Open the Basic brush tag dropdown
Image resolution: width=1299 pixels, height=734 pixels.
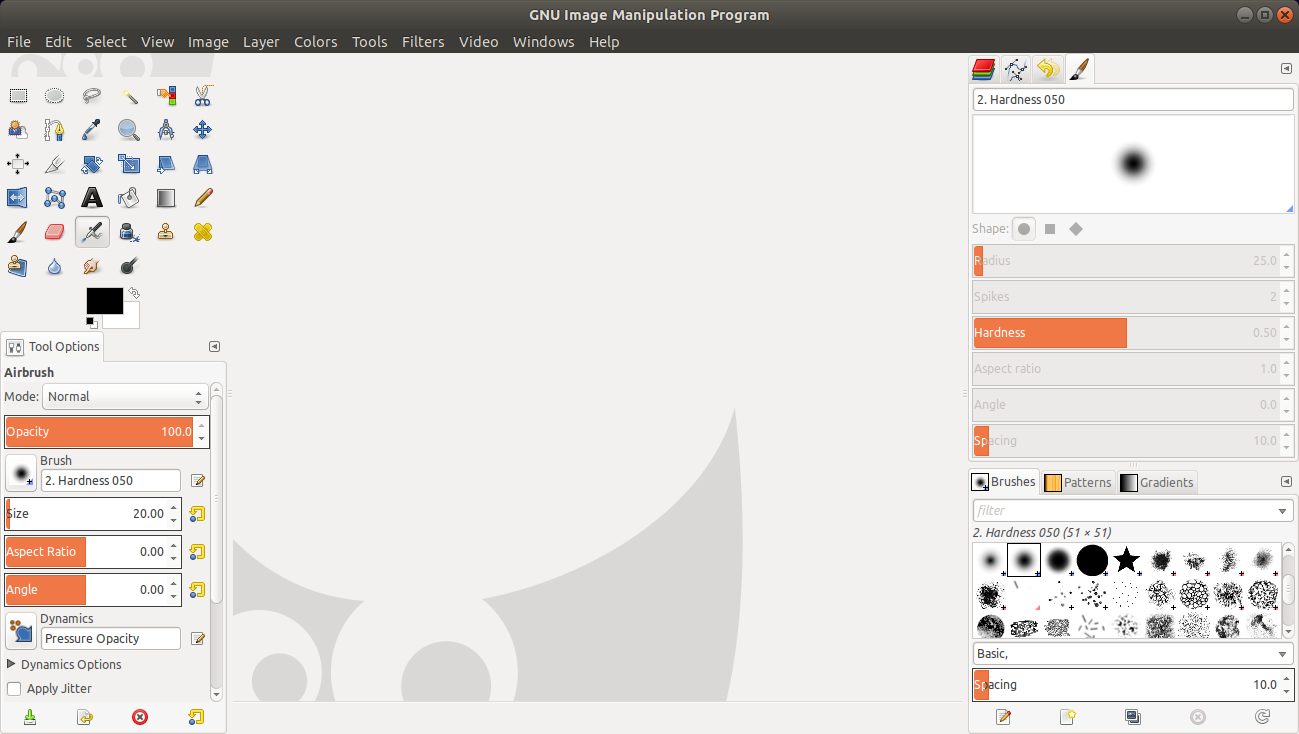tap(1132, 654)
